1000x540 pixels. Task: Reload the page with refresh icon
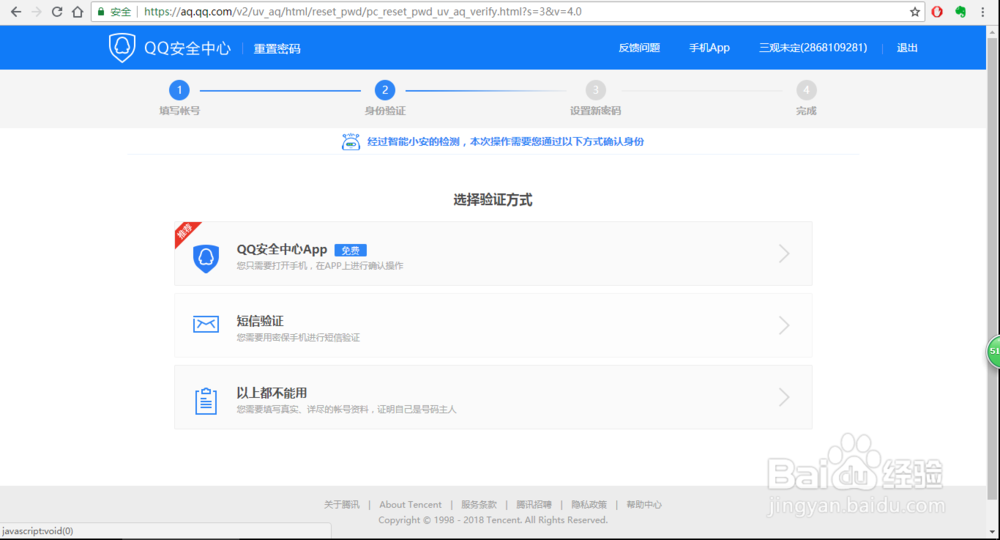[57, 11]
